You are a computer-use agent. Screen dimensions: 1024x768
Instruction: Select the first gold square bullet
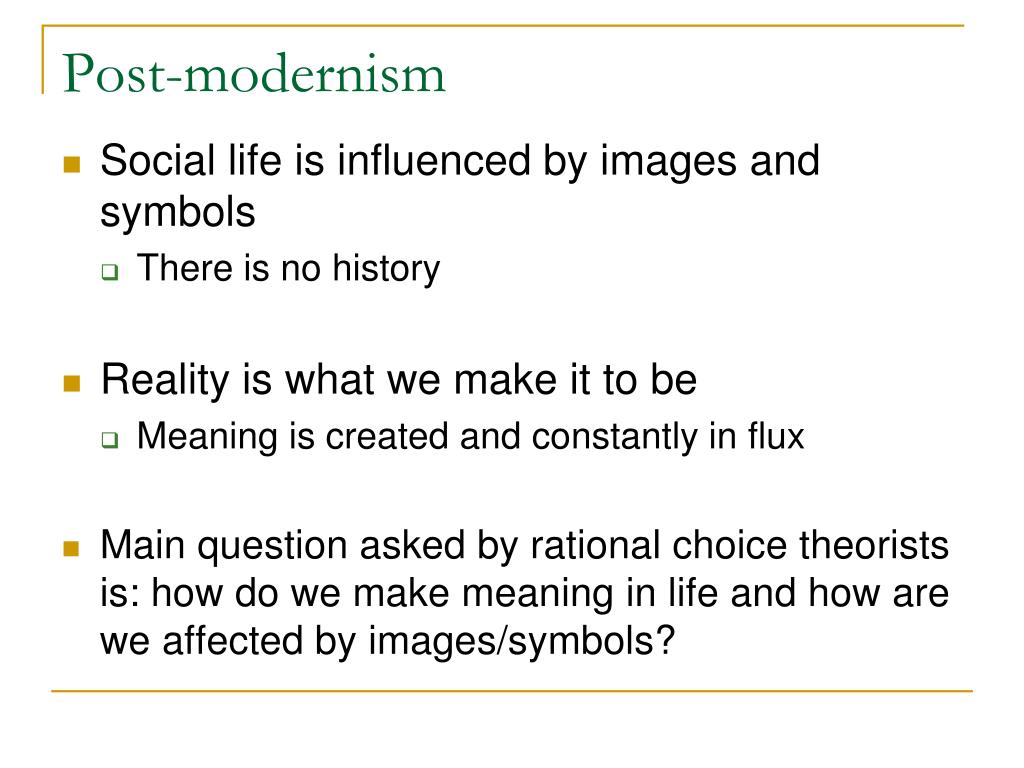click(72, 164)
